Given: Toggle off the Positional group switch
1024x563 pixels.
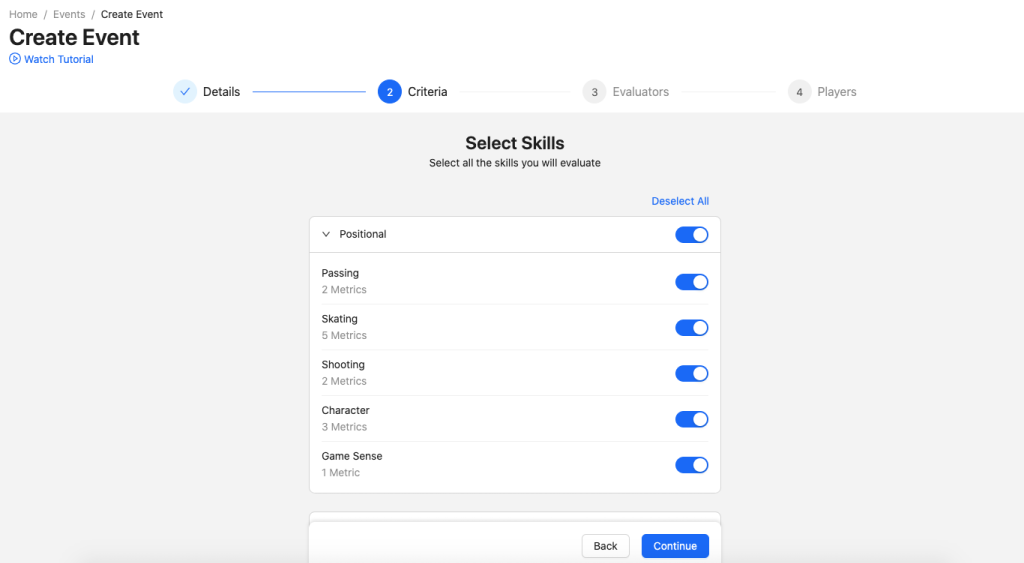Looking at the screenshot, I should (x=691, y=234).
